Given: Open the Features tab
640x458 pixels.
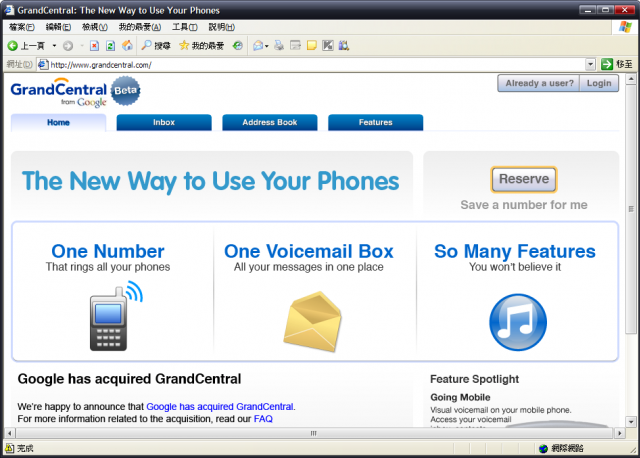Looking at the screenshot, I should point(376,122).
